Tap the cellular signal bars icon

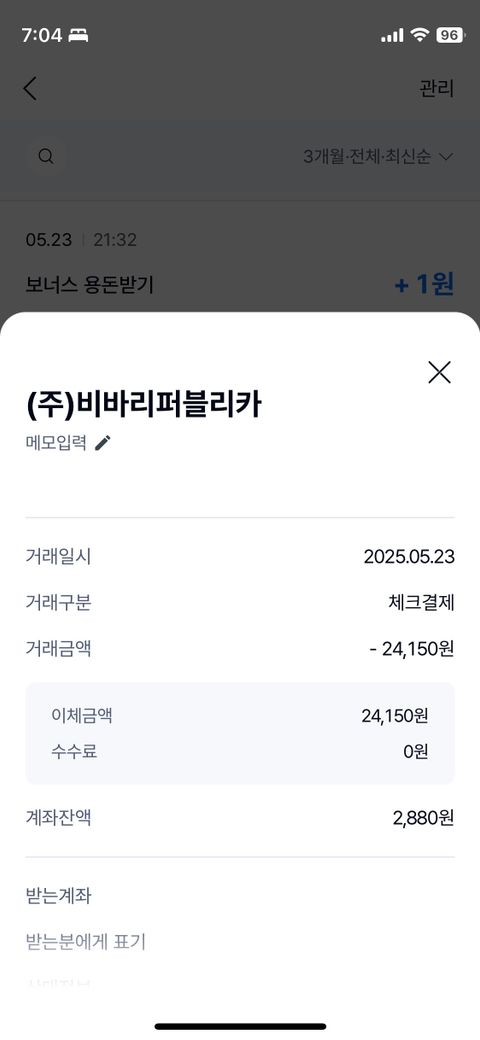(392, 36)
